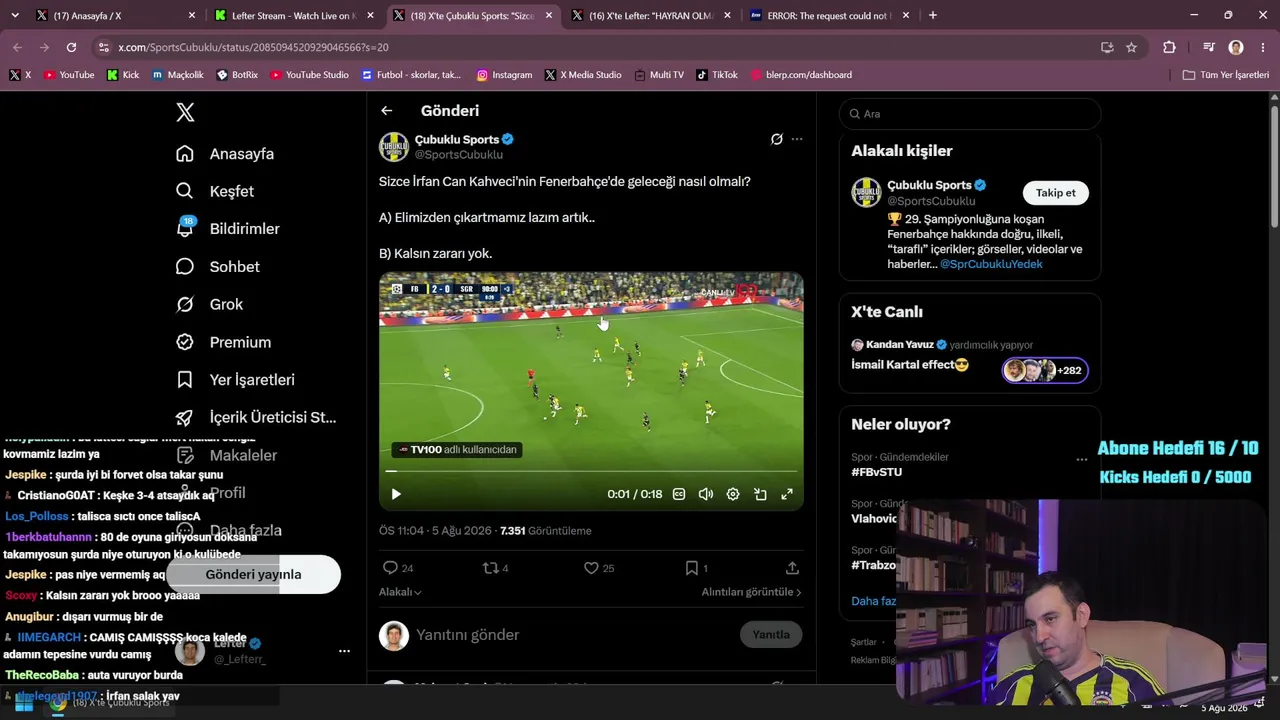Open the tab search dropdown arrow
Screen dimensions: 1280x720
[x=14, y=15]
